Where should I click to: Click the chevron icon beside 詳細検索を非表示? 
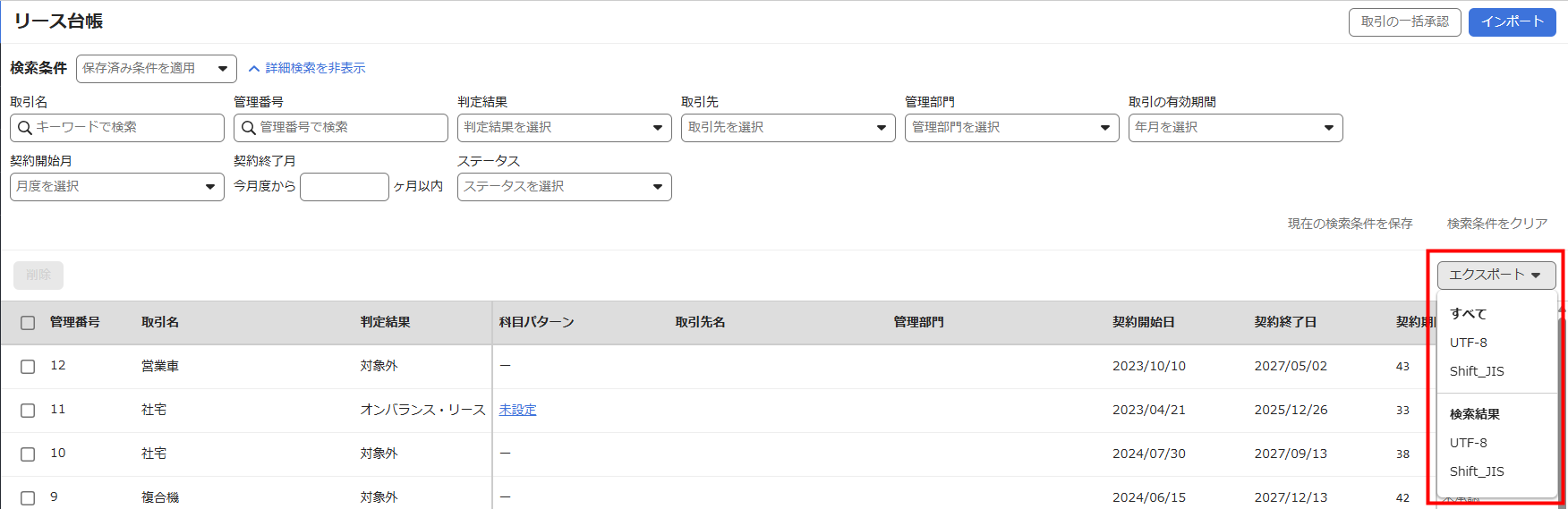[x=254, y=69]
